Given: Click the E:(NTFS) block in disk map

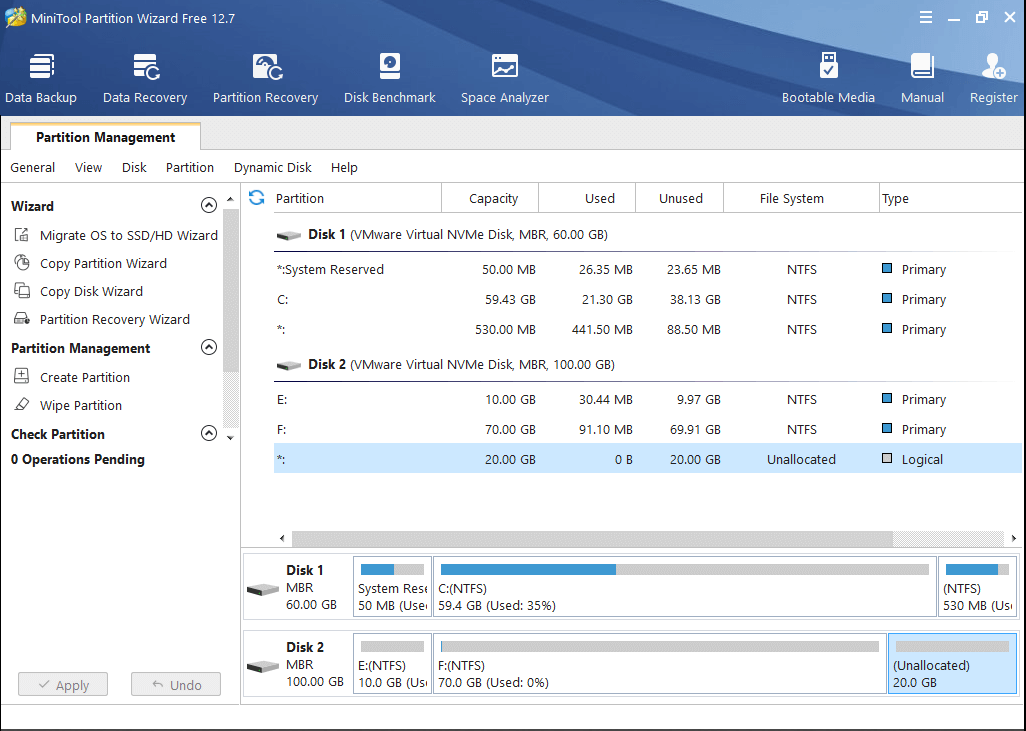Looking at the screenshot, I should [x=392, y=664].
